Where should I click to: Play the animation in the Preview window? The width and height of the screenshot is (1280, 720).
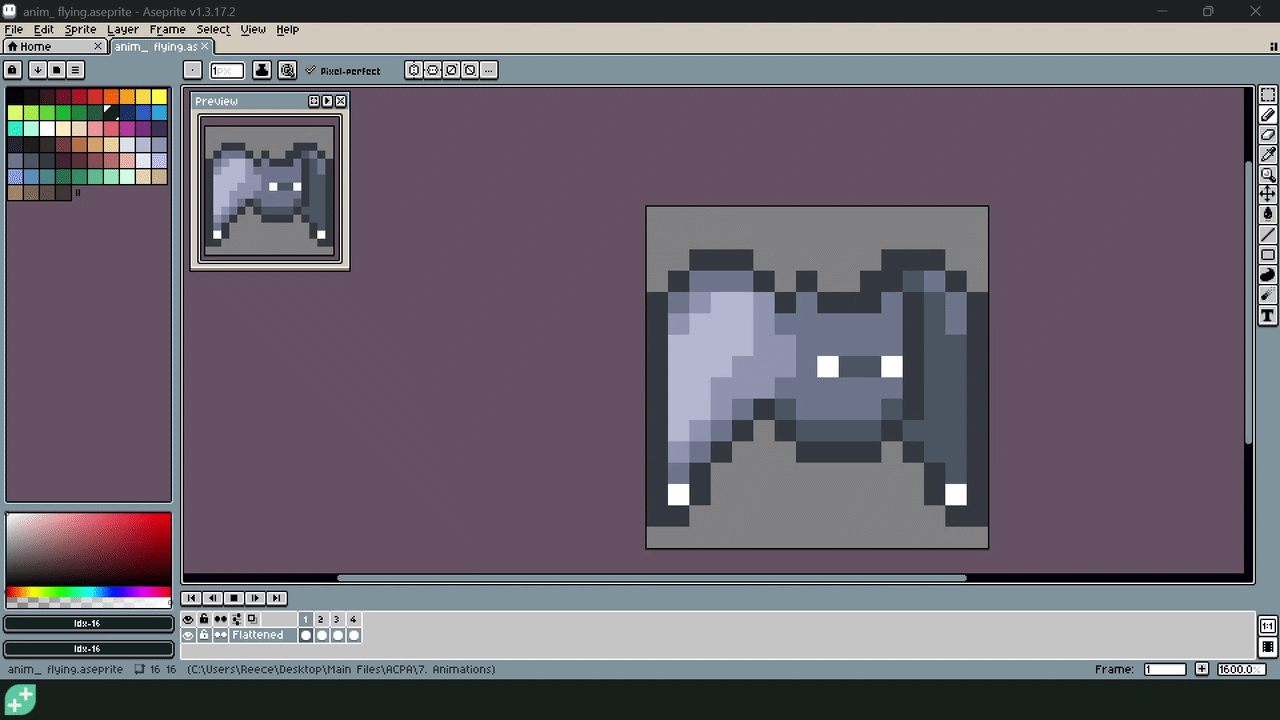click(327, 101)
